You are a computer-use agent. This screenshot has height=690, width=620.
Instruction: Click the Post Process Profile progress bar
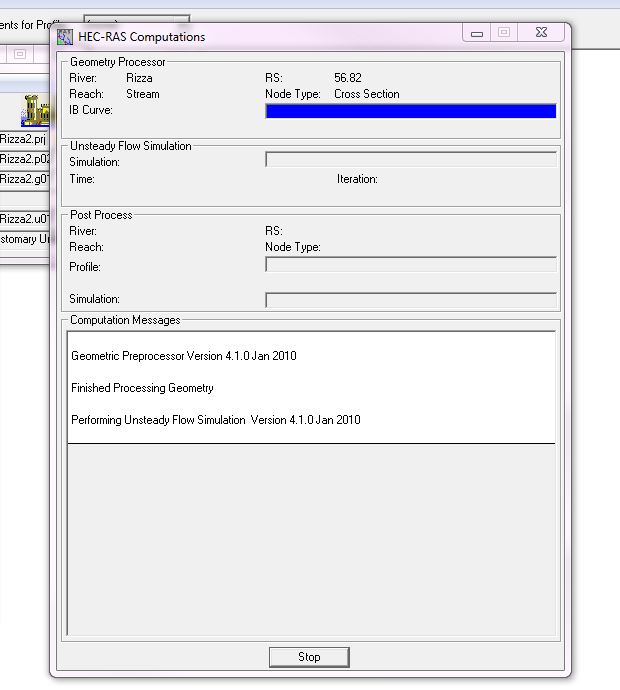(410, 265)
